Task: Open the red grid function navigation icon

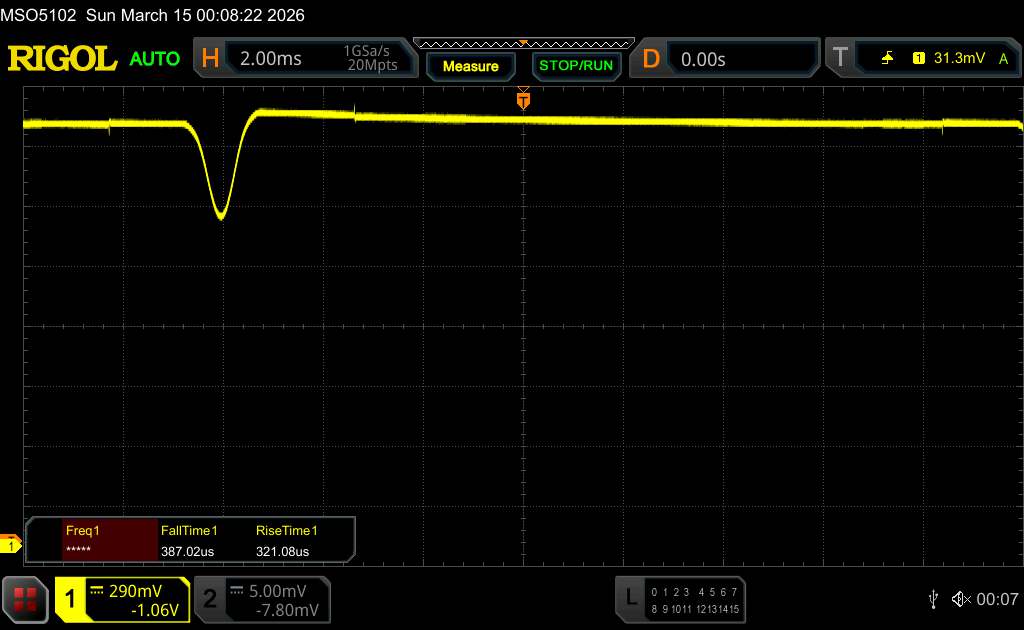Action: tap(26, 599)
